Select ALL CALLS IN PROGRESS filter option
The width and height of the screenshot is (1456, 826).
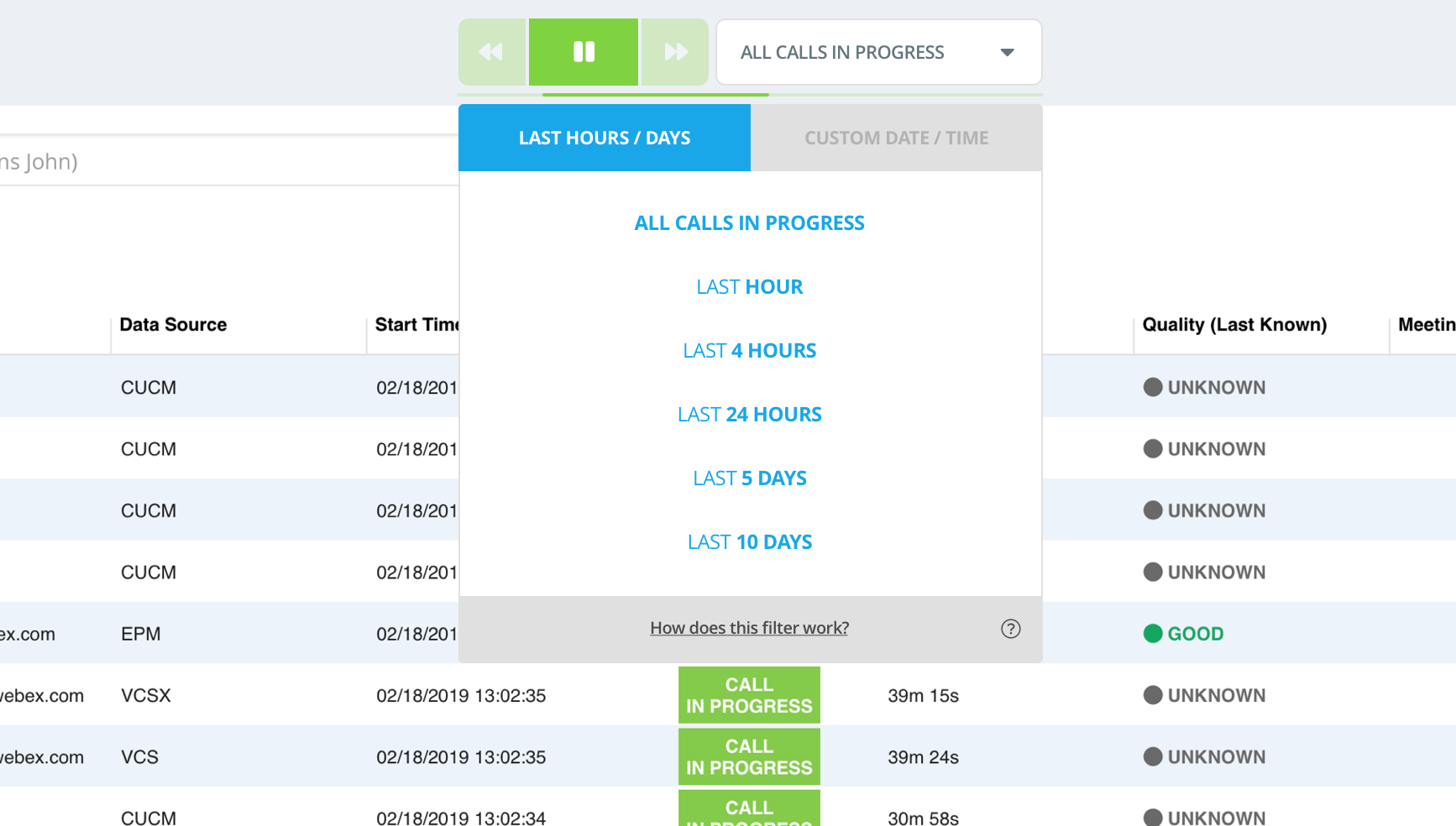pos(750,223)
